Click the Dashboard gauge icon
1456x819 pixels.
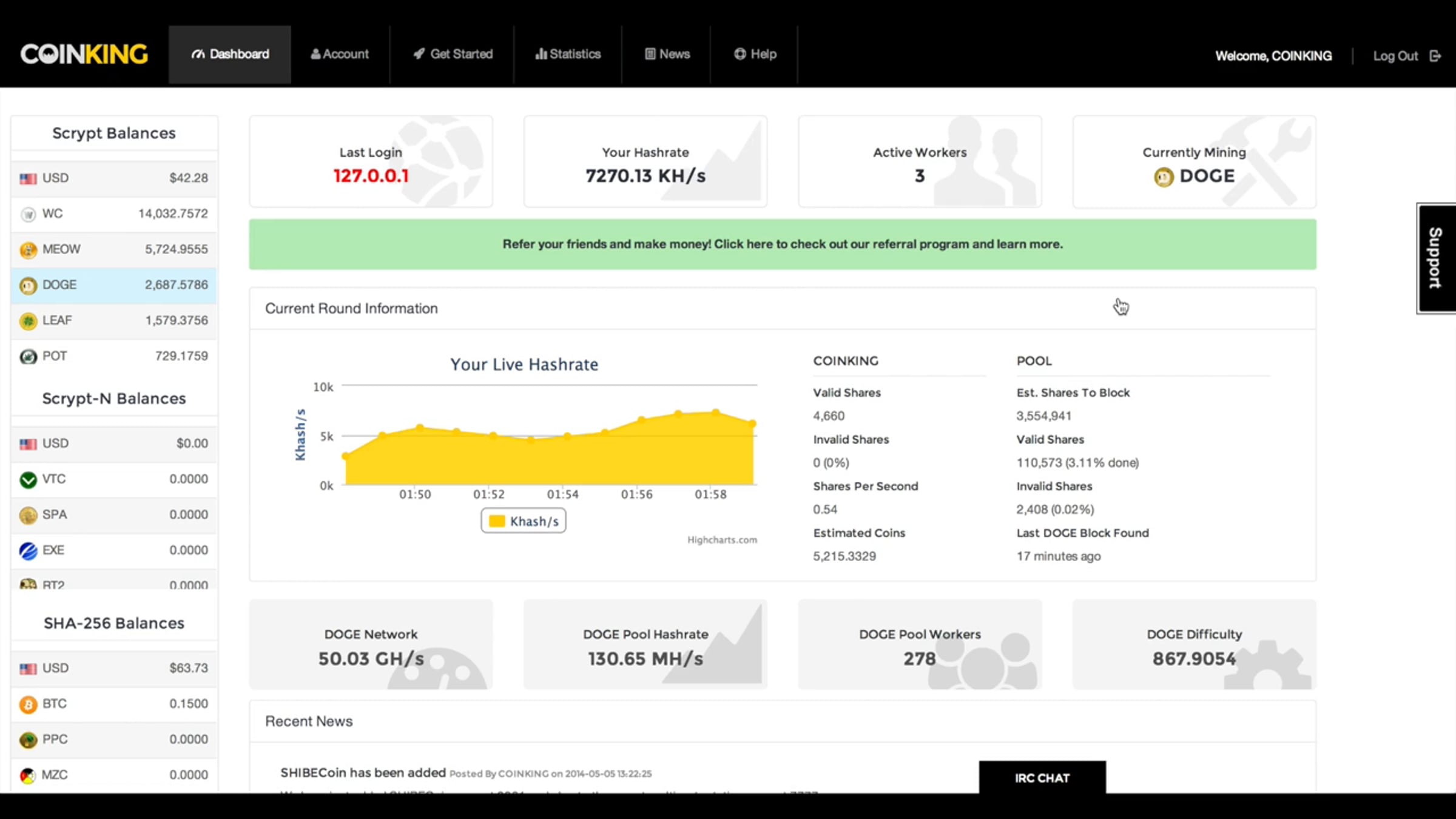(x=198, y=55)
